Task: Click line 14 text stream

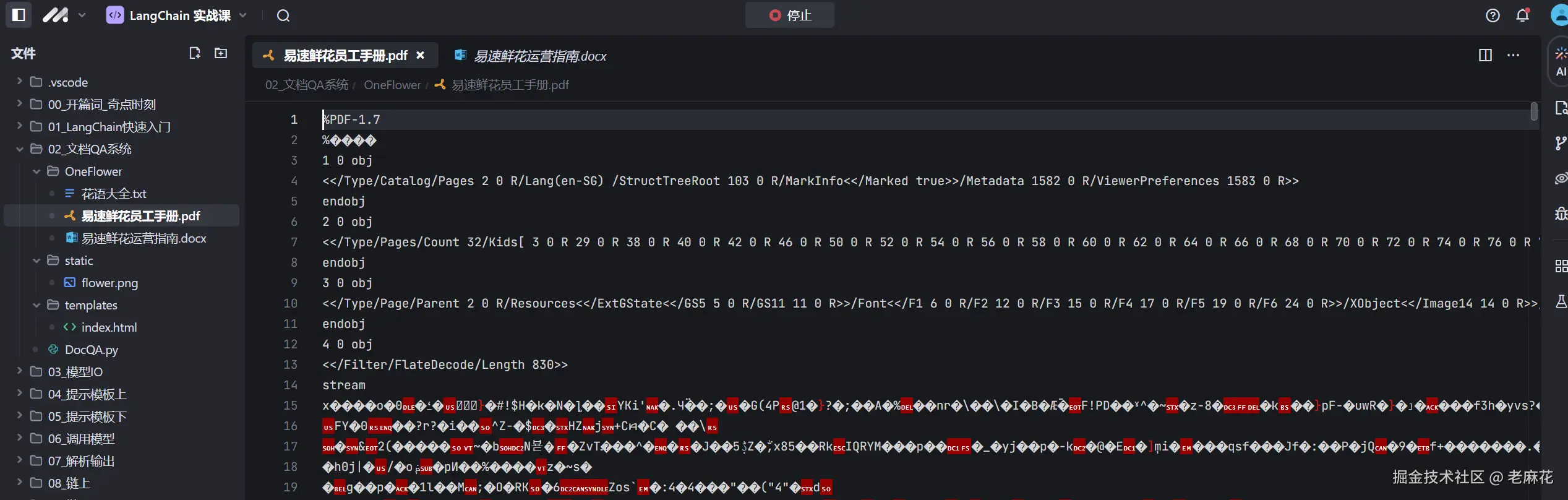Action: (x=344, y=385)
